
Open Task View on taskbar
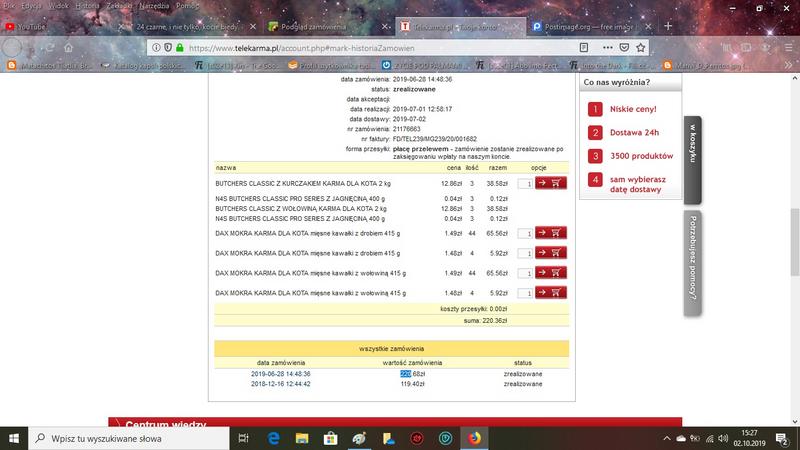click(243, 438)
